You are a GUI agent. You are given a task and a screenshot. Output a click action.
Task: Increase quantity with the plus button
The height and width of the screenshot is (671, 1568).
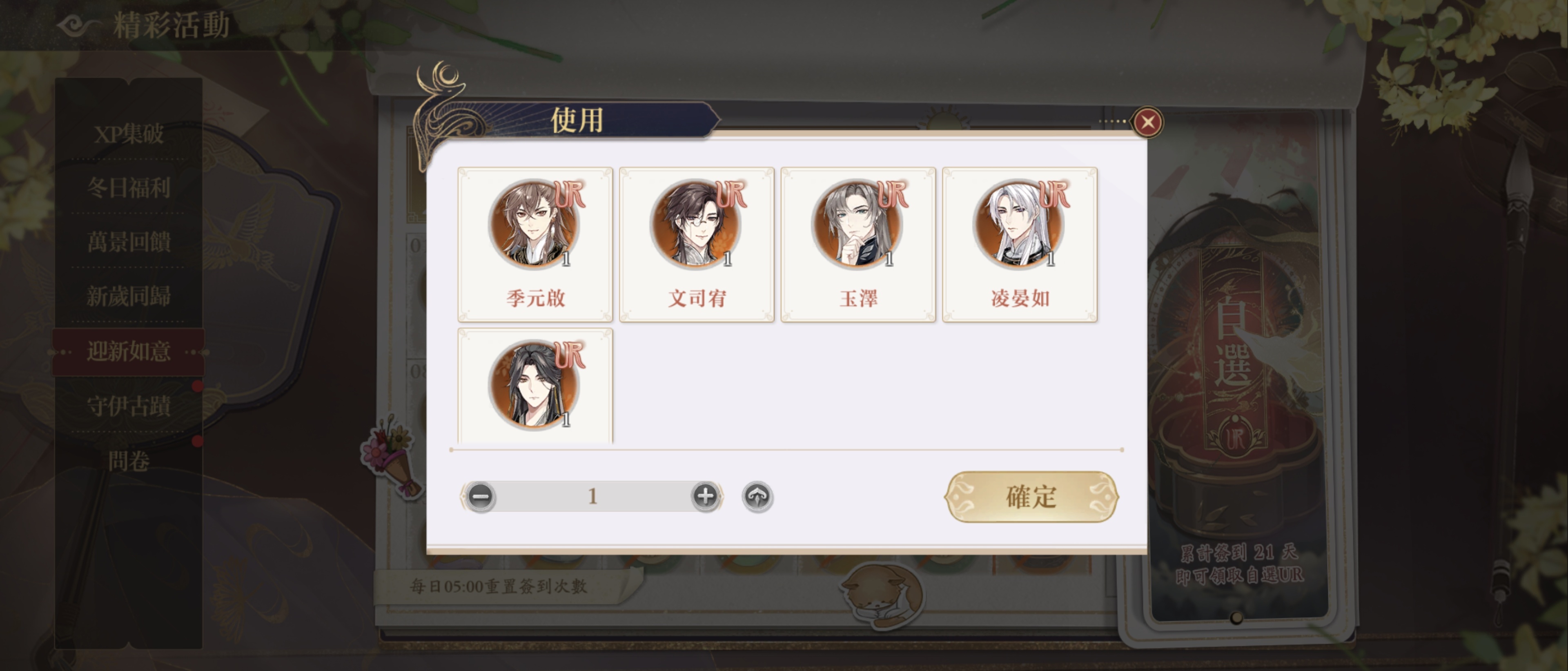point(706,496)
